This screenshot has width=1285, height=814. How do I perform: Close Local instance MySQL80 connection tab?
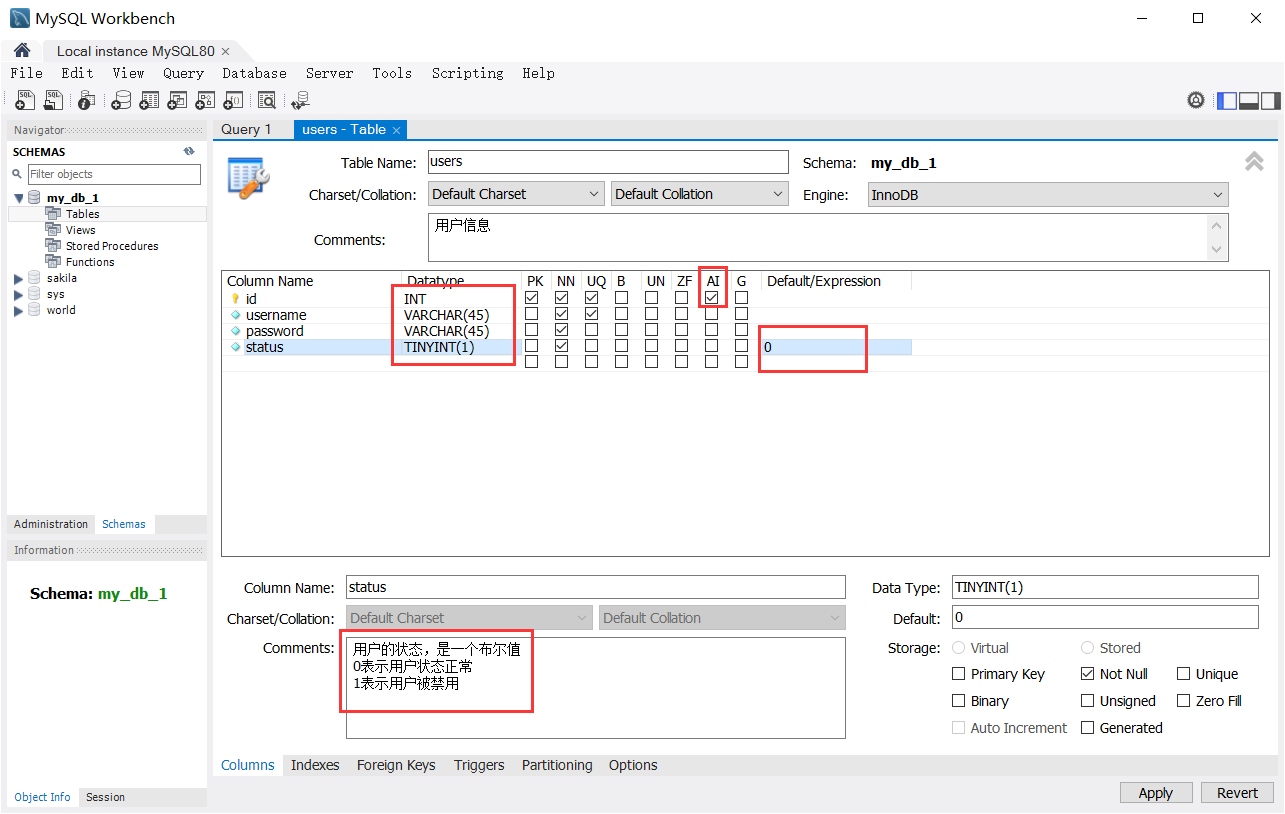point(225,51)
